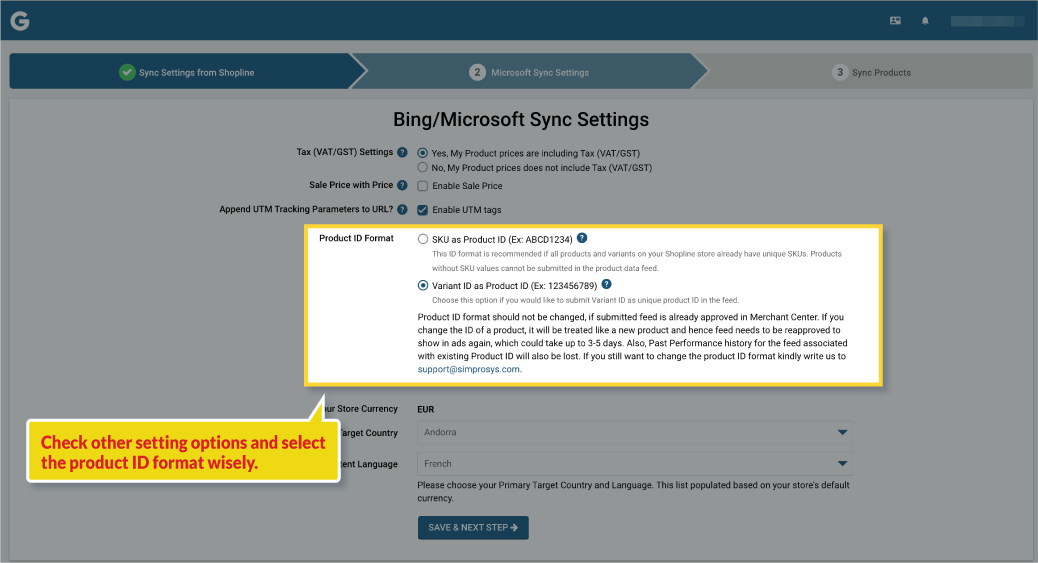
Task: Click the SAVE & NEXT STEP button
Action: click(473, 527)
